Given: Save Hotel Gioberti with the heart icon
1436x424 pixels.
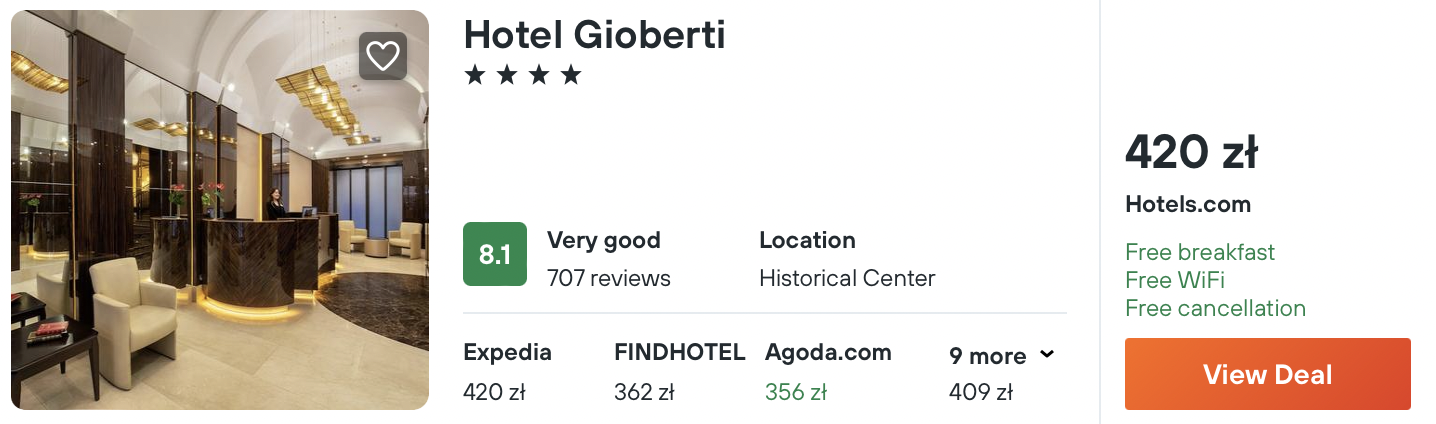Looking at the screenshot, I should 383,56.
